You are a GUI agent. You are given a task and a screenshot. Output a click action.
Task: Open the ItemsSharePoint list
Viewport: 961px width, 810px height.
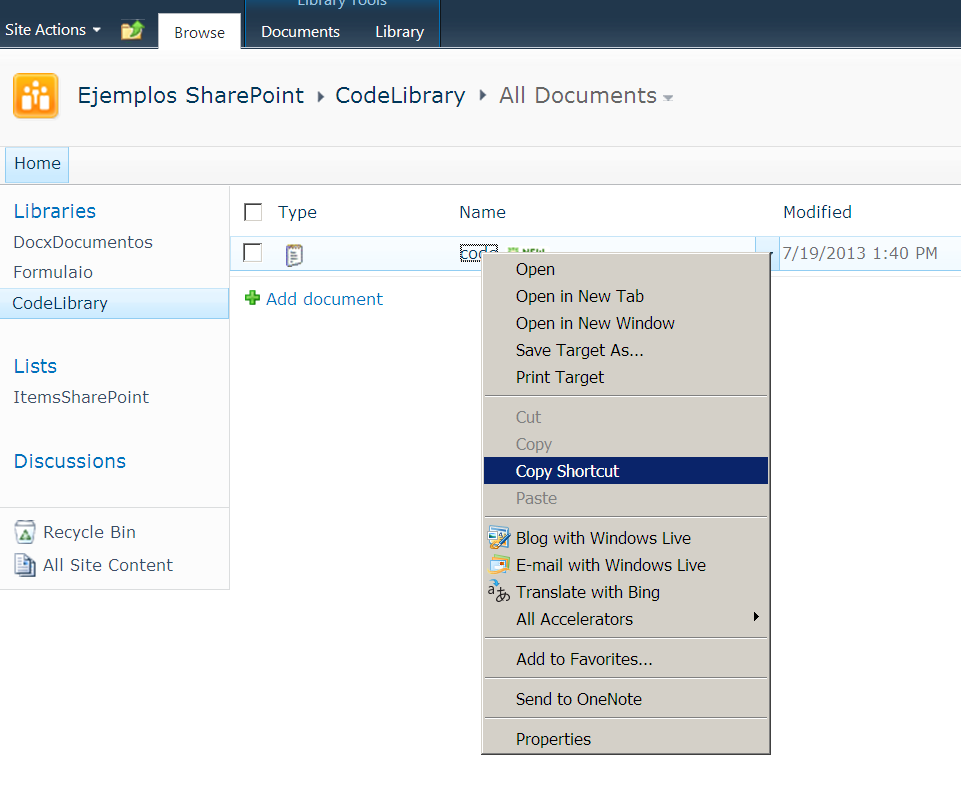81,397
